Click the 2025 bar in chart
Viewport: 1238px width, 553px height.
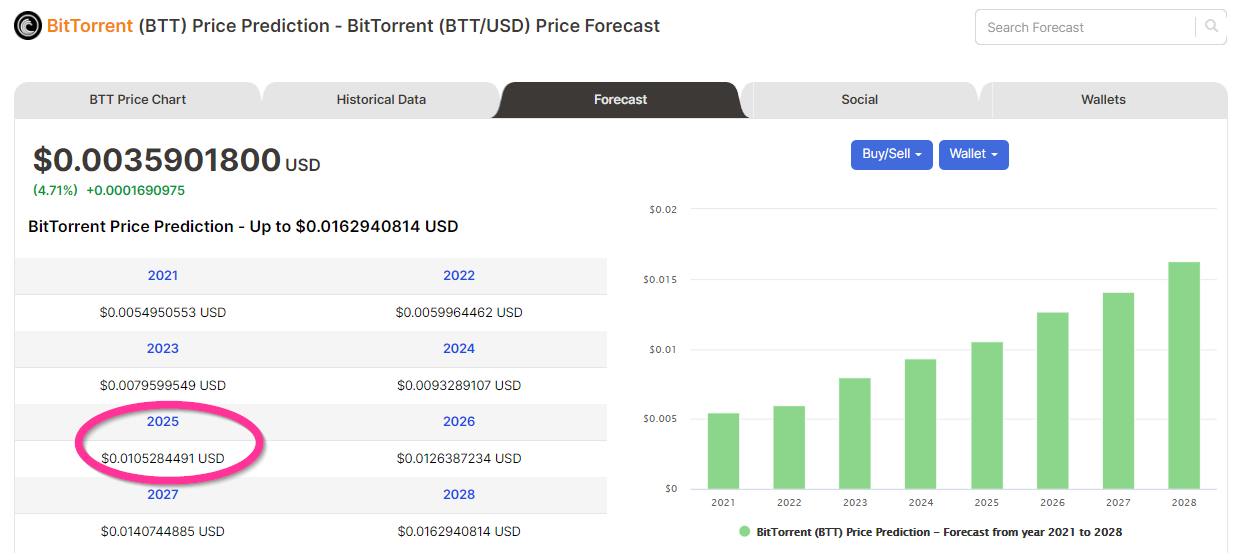[987, 416]
